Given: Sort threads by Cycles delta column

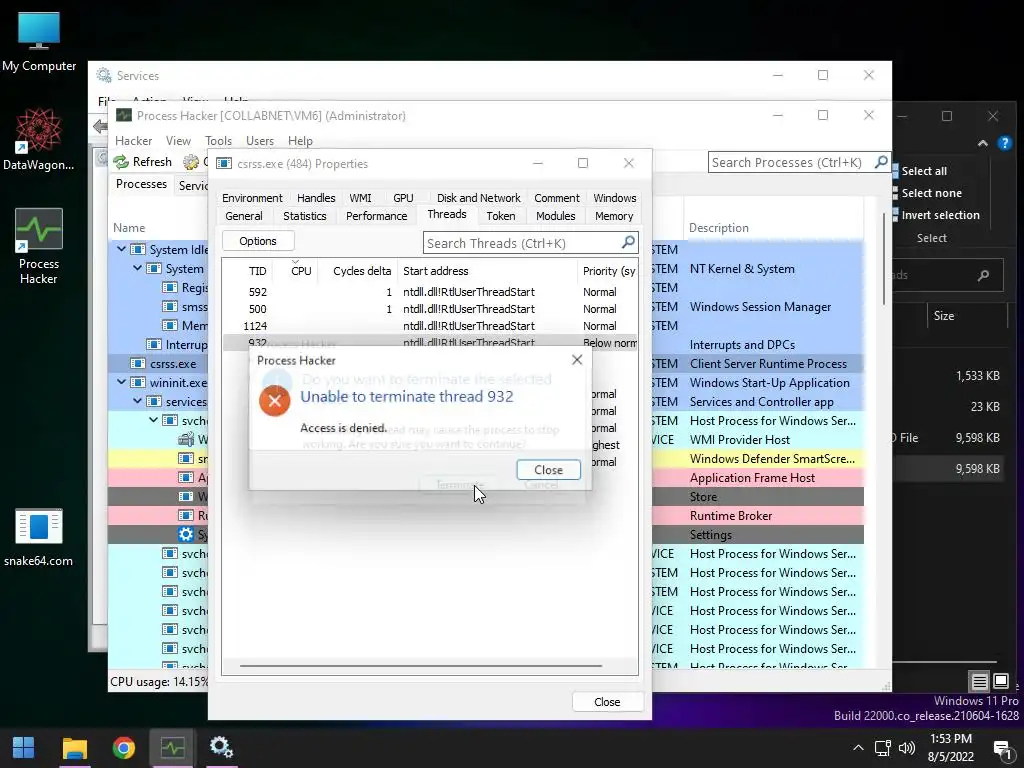Looking at the screenshot, I should [x=362, y=271].
